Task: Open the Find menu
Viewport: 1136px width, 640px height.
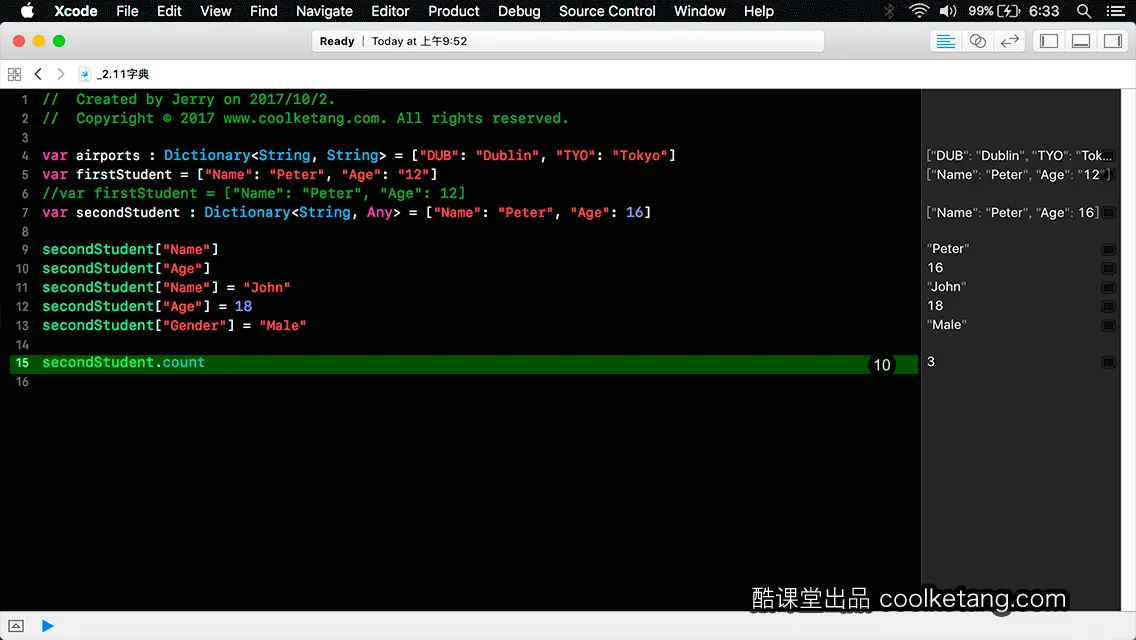Action: [x=263, y=11]
